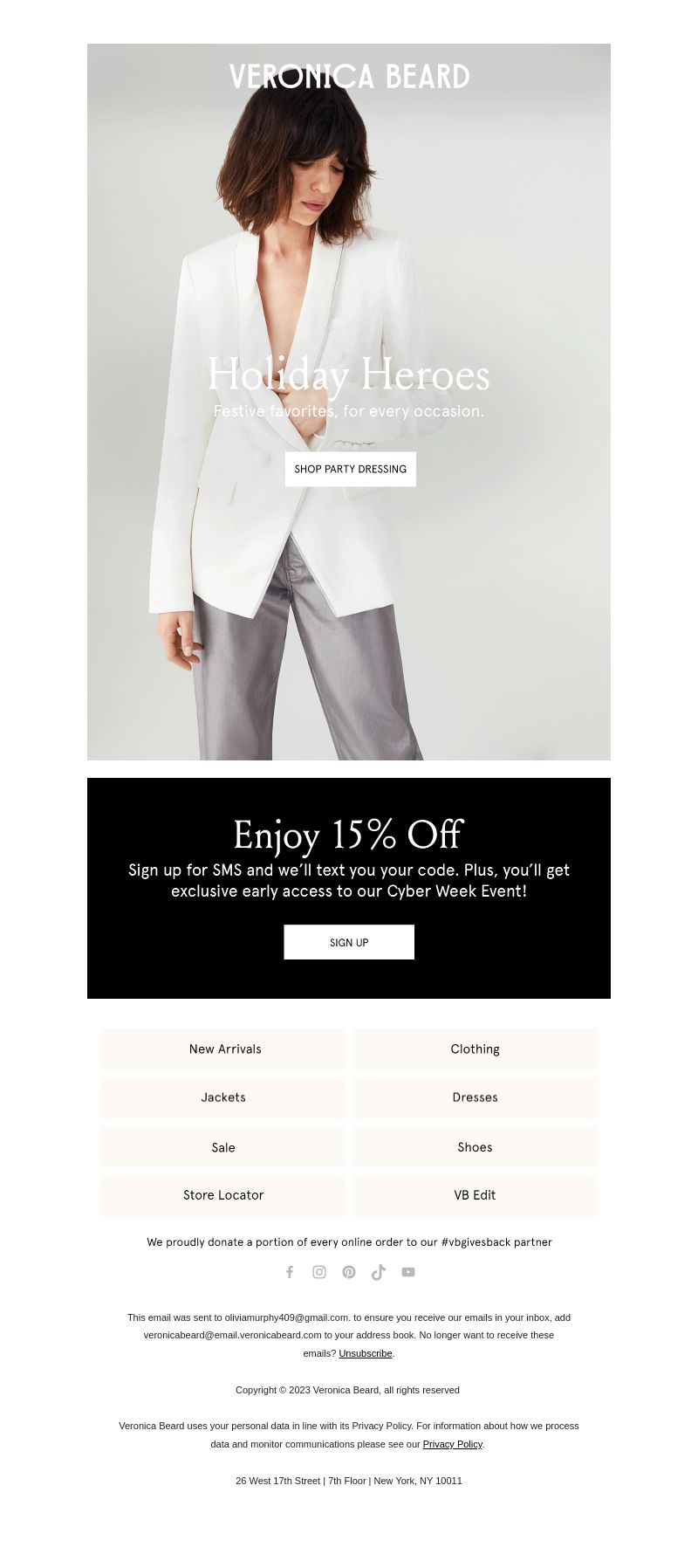
Task: Open the Store Locator tile
Action: click(x=223, y=1195)
